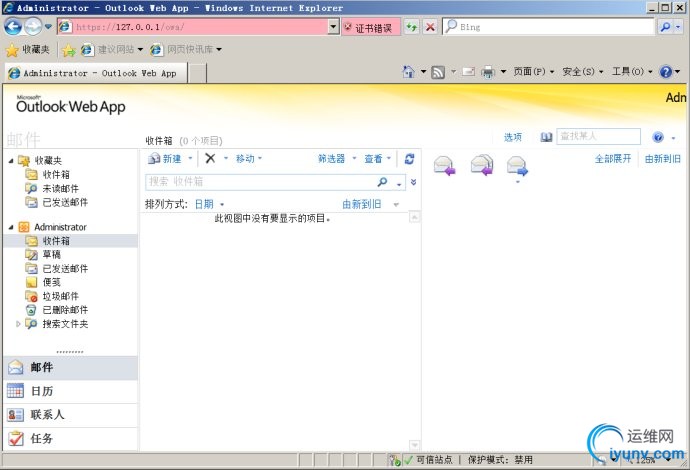690x470 pixels.
Task: Click the Bing search box
Action: [x=549, y=27]
